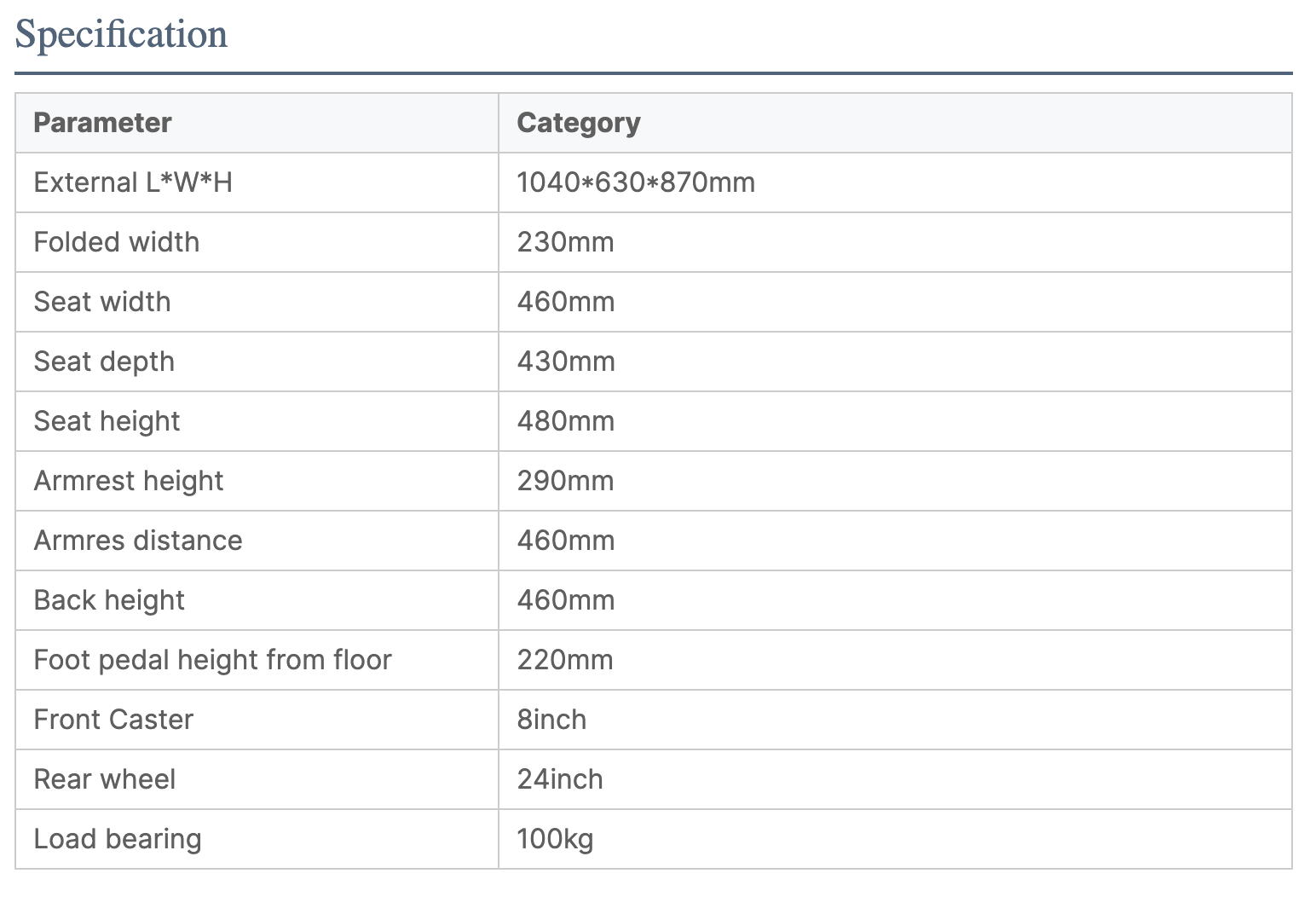Click the 230mm folded width value
This screenshot has width=1316, height=914.
(x=565, y=242)
